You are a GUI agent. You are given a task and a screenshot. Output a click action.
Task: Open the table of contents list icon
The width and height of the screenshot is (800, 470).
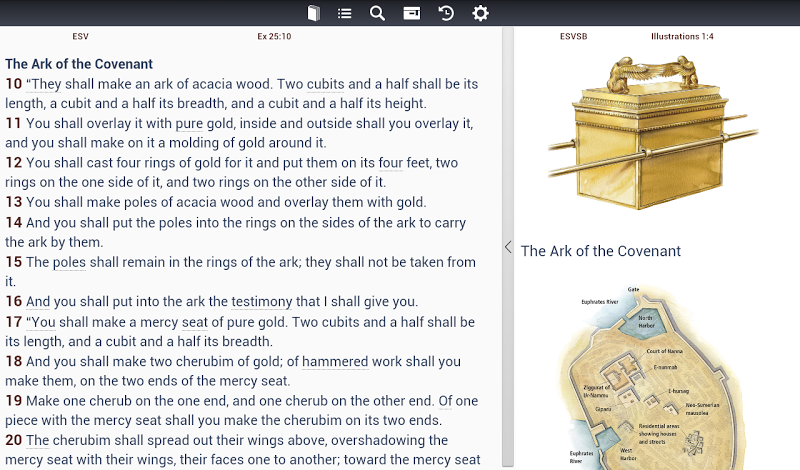tap(345, 13)
